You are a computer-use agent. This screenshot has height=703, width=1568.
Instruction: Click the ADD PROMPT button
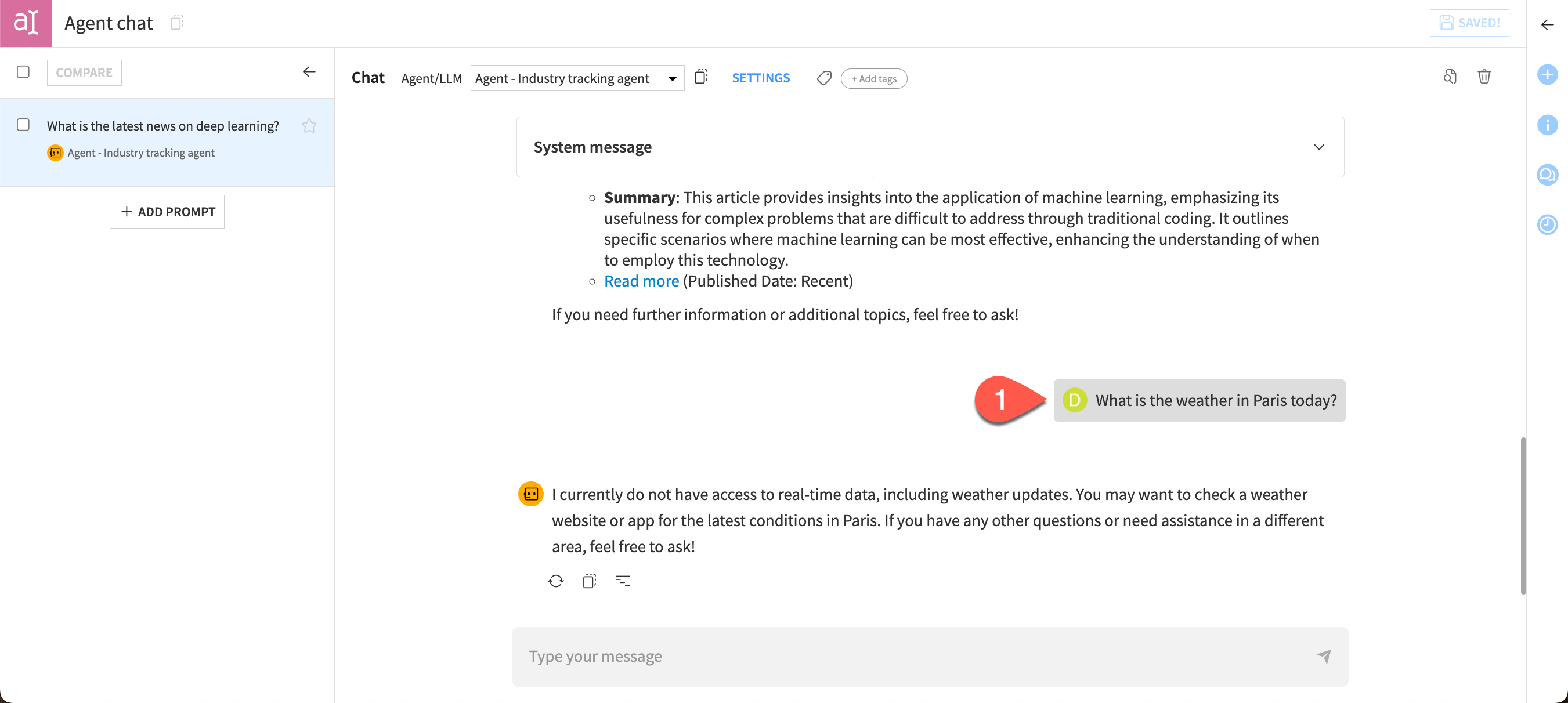167,212
